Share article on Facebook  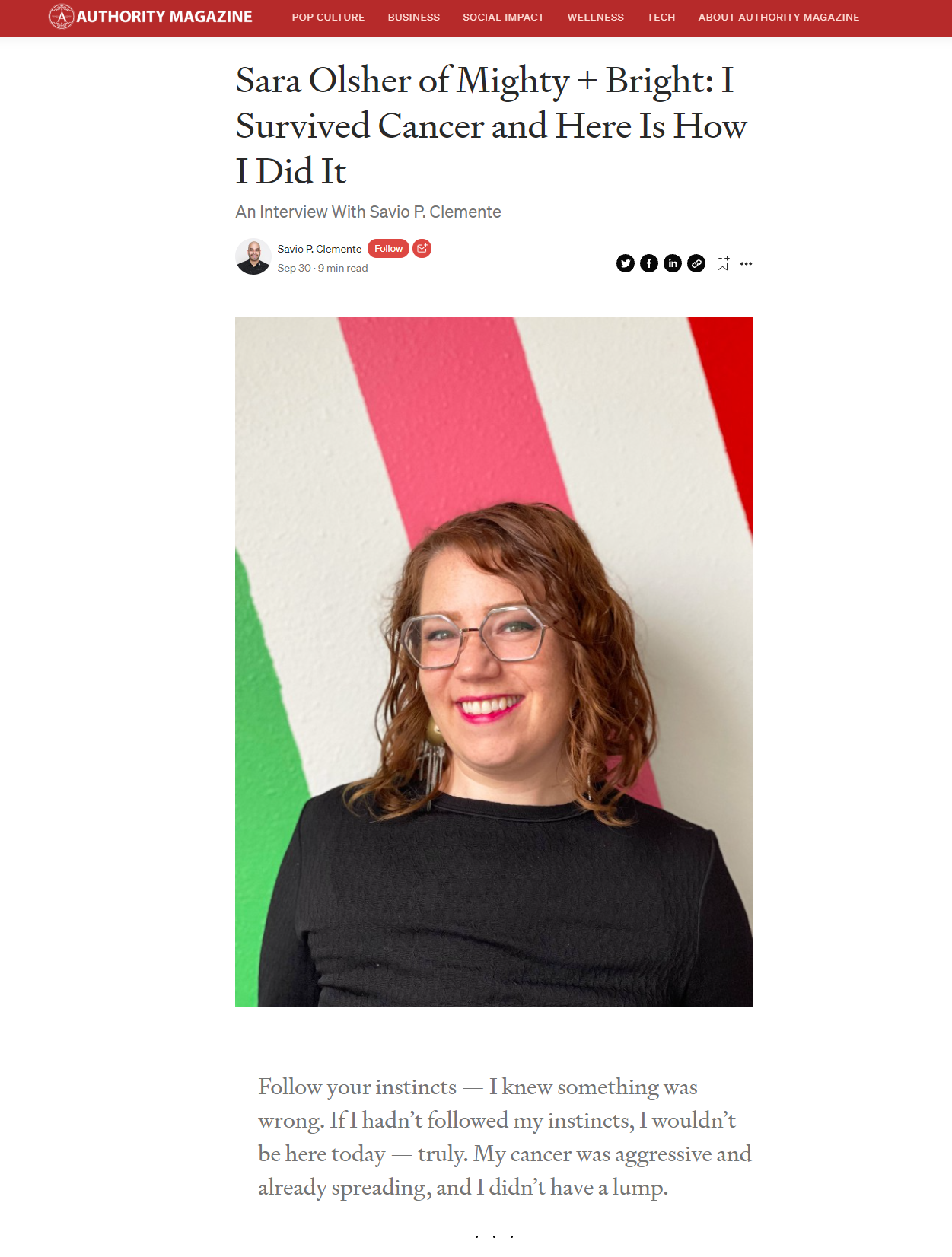649,263
